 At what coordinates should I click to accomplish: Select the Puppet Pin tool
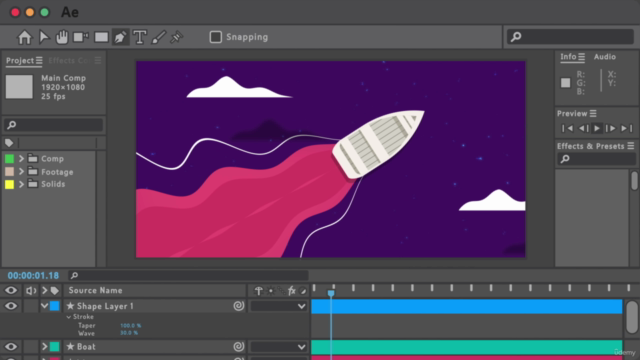[176, 37]
